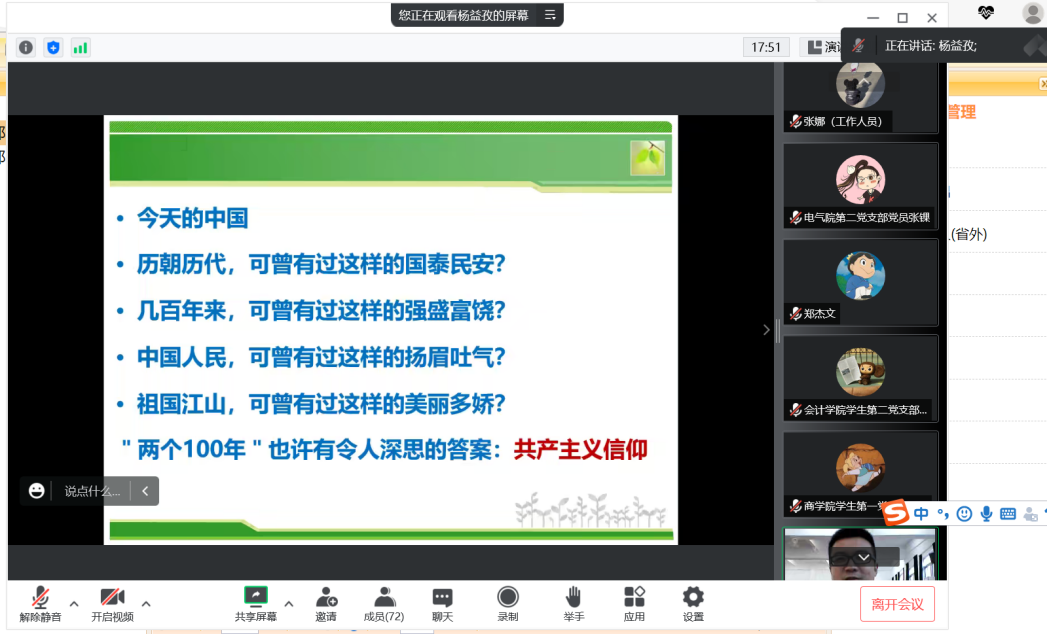Expand video options arrow beside 开启视频
The height and width of the screenshot is (634, 1047).
(146, 604)
